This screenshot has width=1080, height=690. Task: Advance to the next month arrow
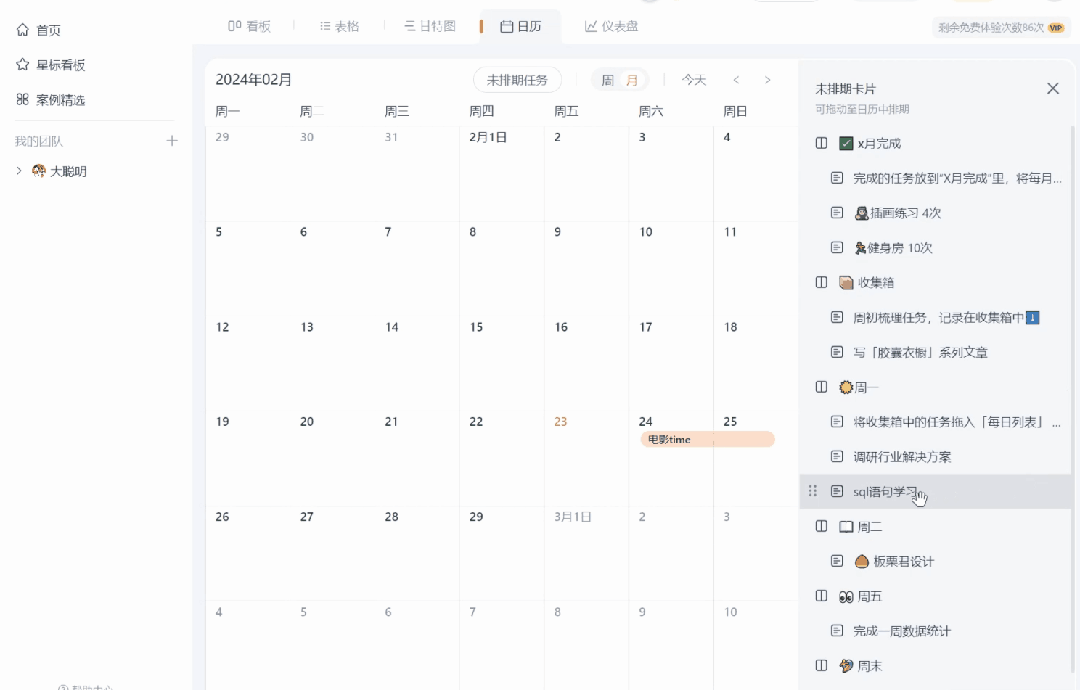pos(768,80)
